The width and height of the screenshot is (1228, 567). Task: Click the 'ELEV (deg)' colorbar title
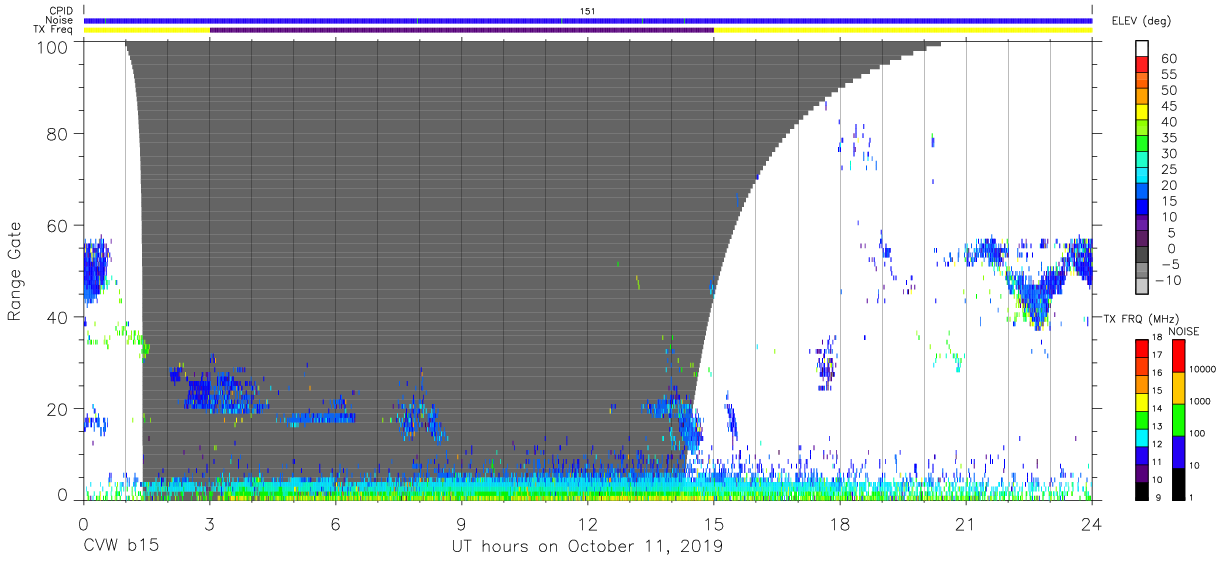(x=1141, y=20)
